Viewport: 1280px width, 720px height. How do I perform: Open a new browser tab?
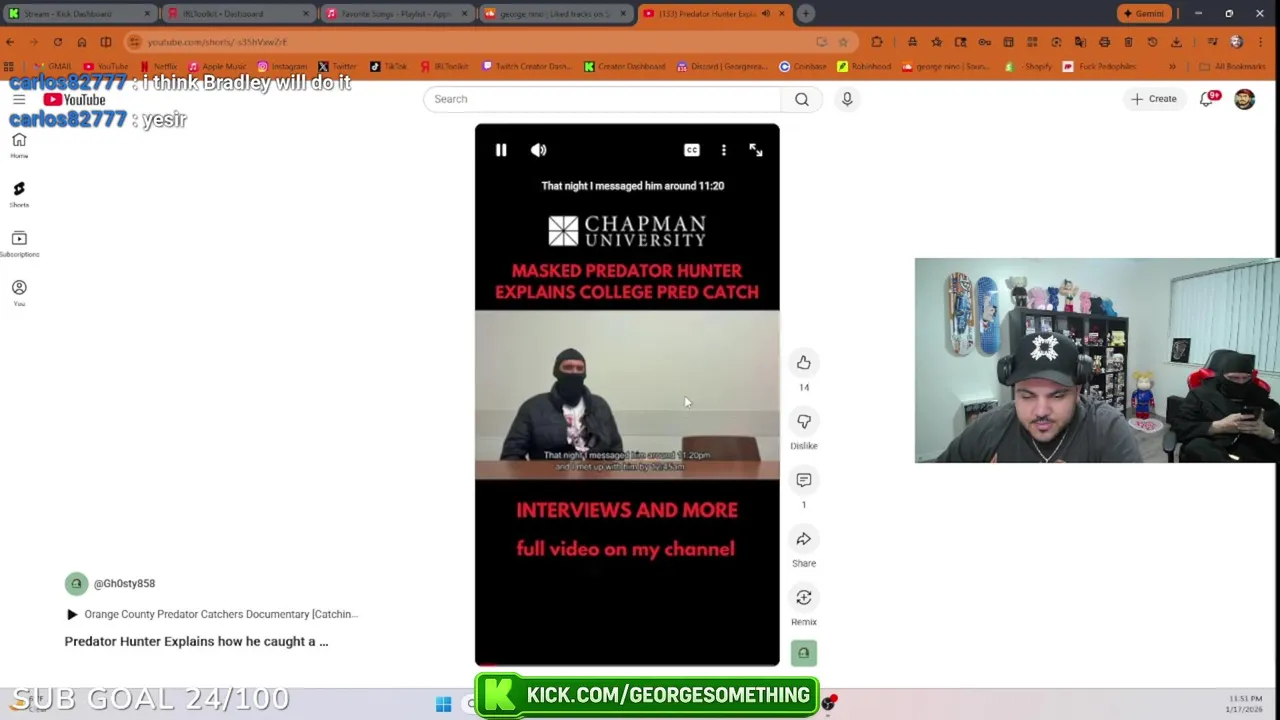(806, 14)
